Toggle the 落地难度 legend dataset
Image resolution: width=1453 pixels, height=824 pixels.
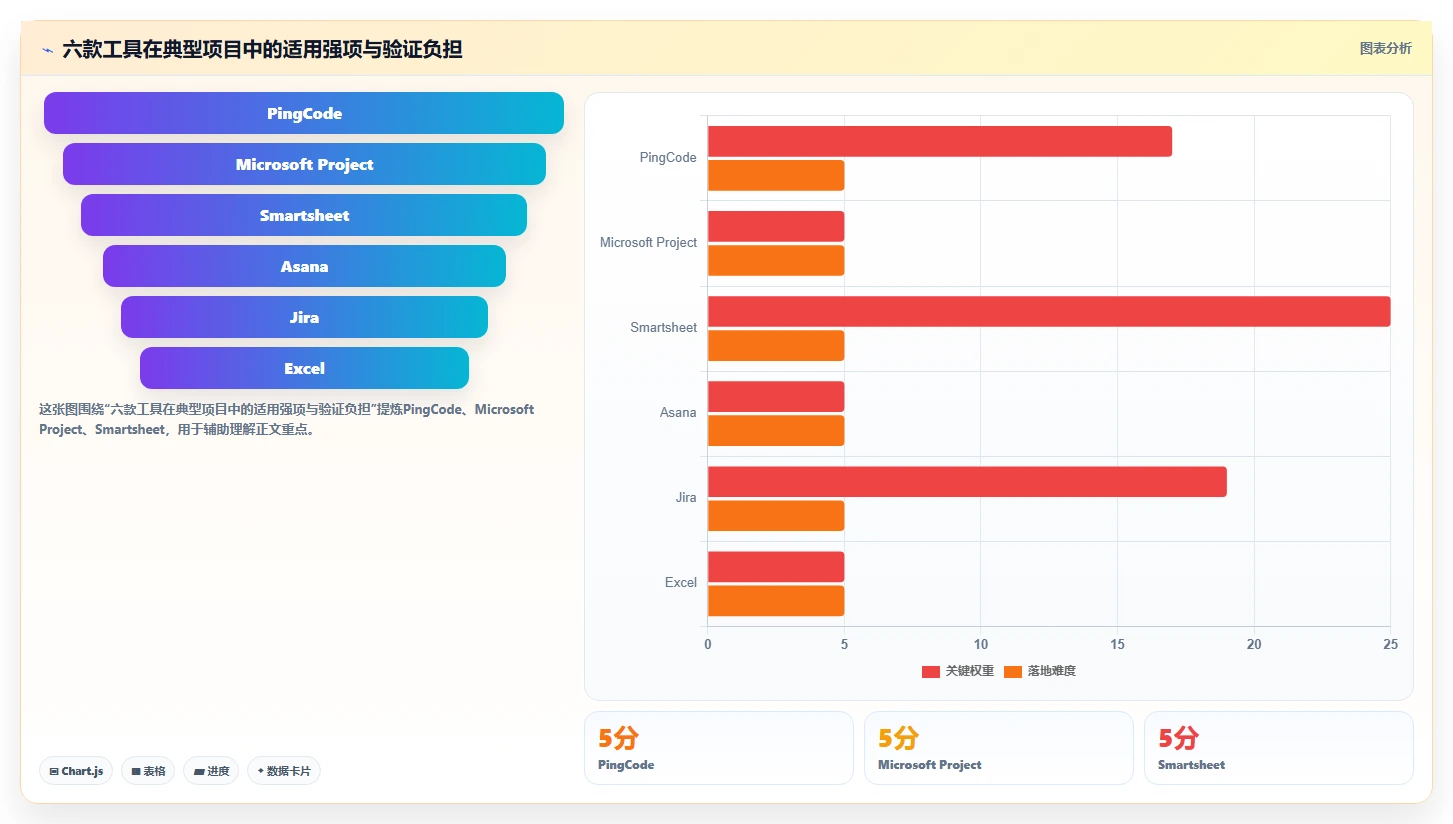coord(1039,671)
